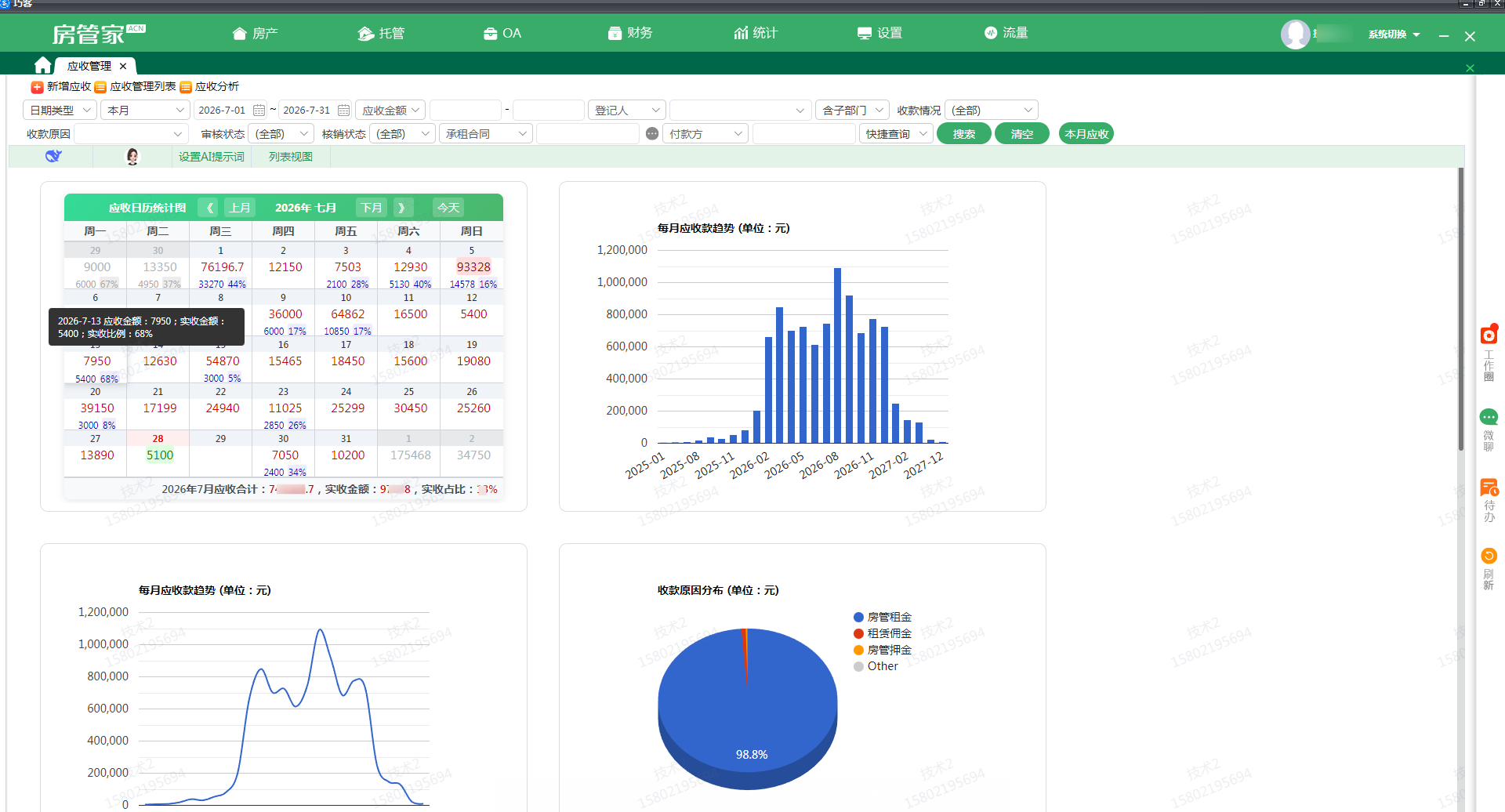Open the OA menu
The height and width of the screenshot is (812, 1505).
coord(502,33)
